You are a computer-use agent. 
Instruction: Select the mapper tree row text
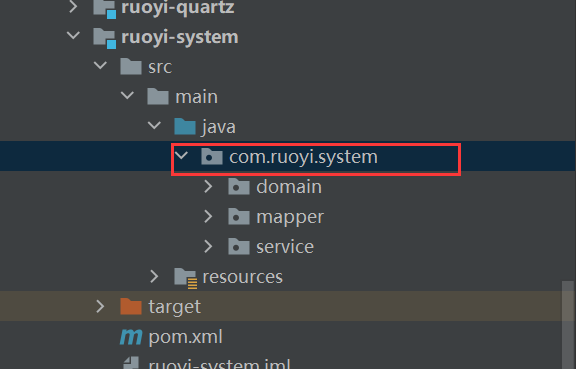pyautogui.click(x=290, y=218)
